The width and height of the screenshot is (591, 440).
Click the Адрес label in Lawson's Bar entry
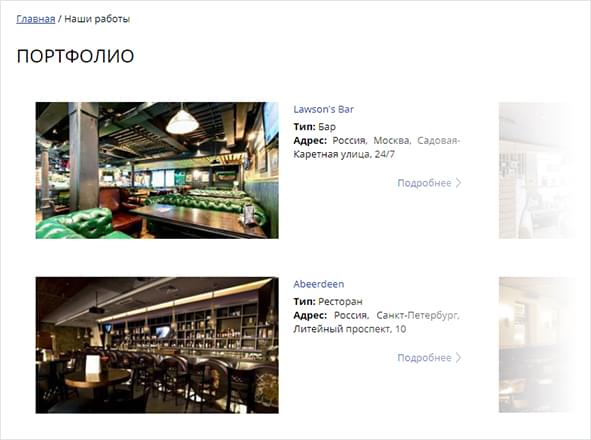(x=310, y=141)
